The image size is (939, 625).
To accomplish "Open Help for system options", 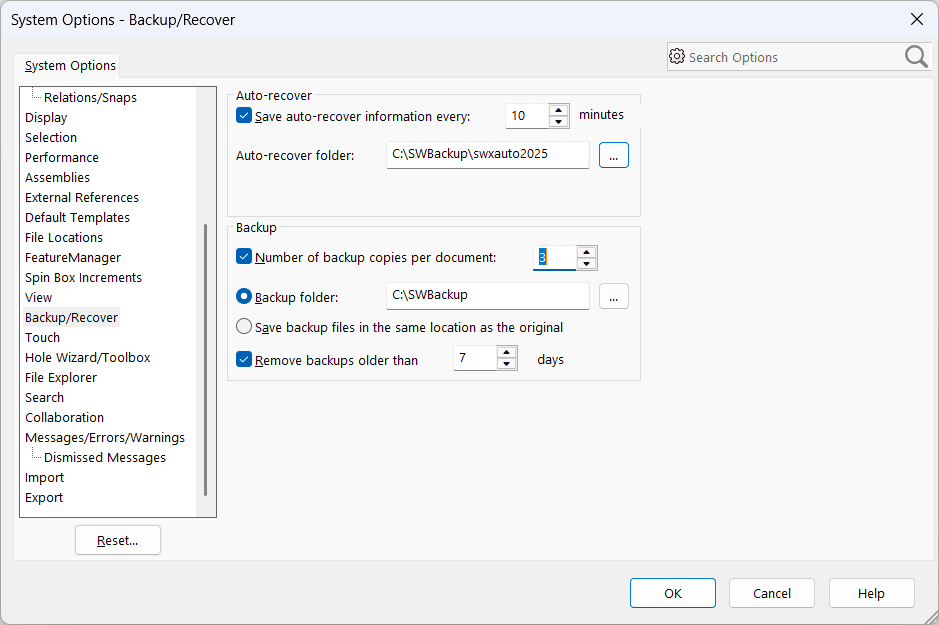I will [x=871, y=592].
